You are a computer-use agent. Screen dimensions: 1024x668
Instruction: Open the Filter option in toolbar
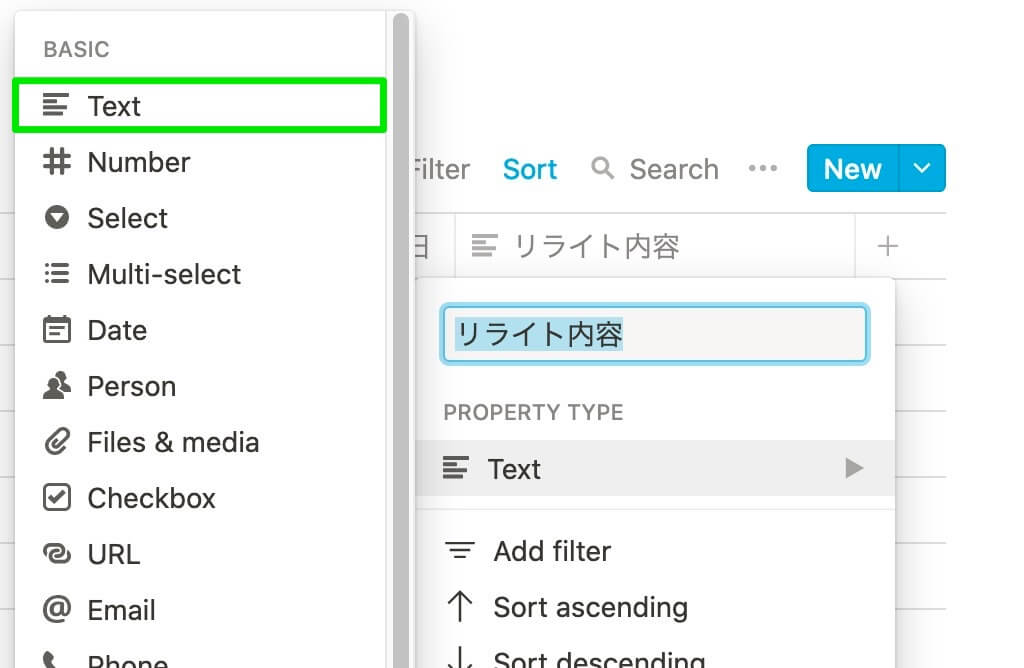pyautogui.click(x=442, y=169)
